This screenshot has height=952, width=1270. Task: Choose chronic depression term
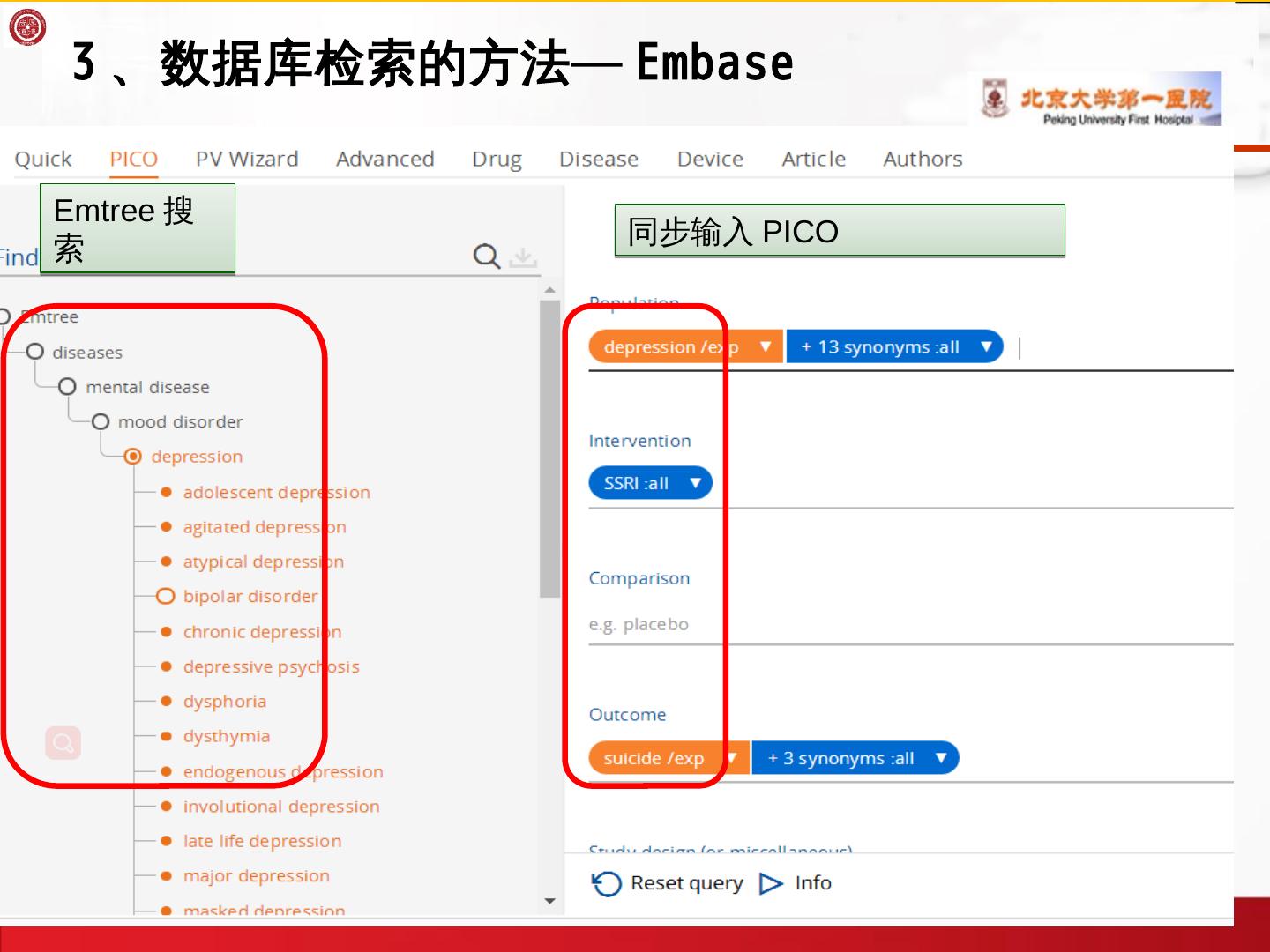click(x=263, y=632)
